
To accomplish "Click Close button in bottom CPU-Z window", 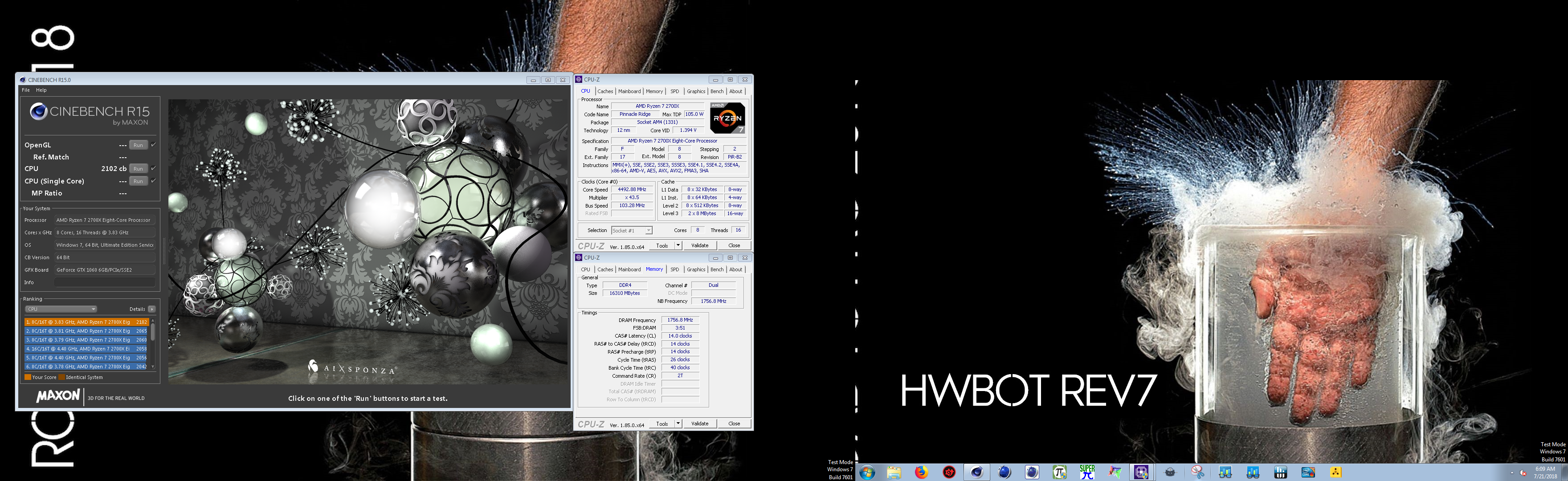I will tap(734, 424).
